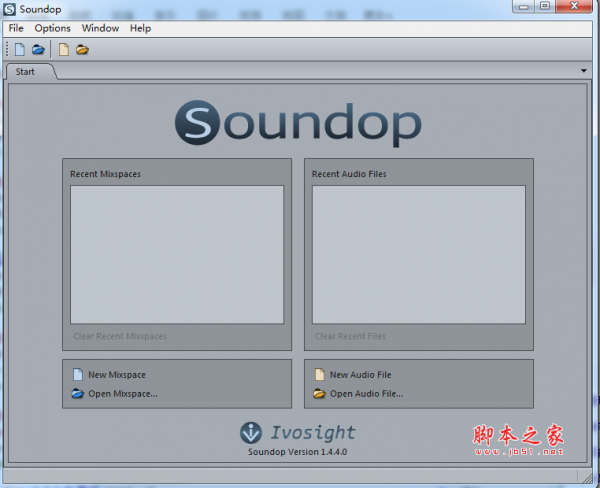This screenshot has height=488, width=600.
Task: Click inside the Recent Audio Files list
Action: point(418,253)
